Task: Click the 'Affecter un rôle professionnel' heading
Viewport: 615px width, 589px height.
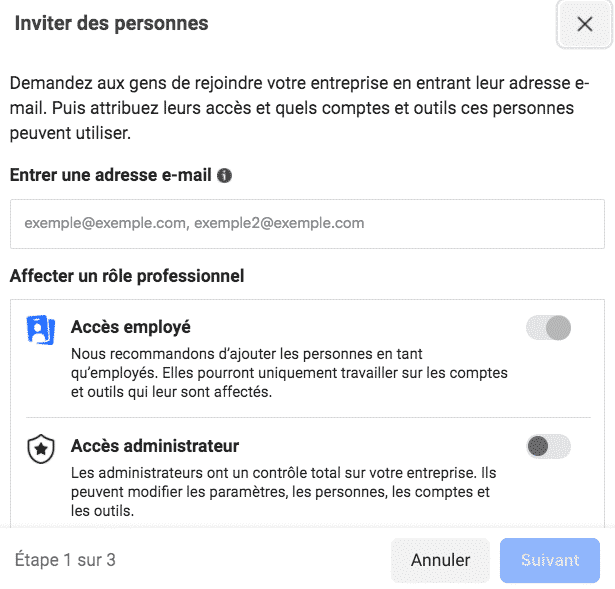Action: [x=127, y=275]
